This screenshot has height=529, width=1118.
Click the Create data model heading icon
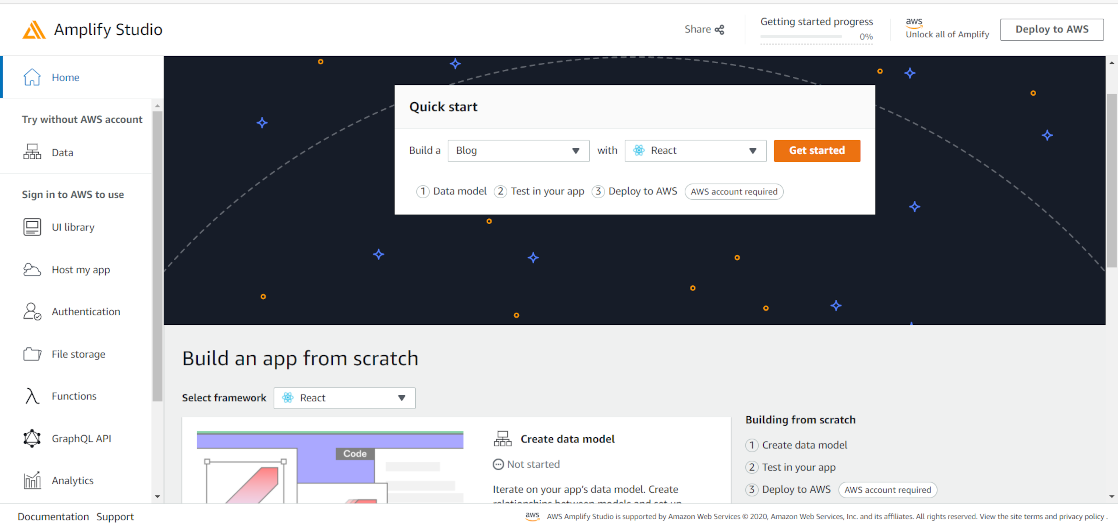click(x=503, y=439)
